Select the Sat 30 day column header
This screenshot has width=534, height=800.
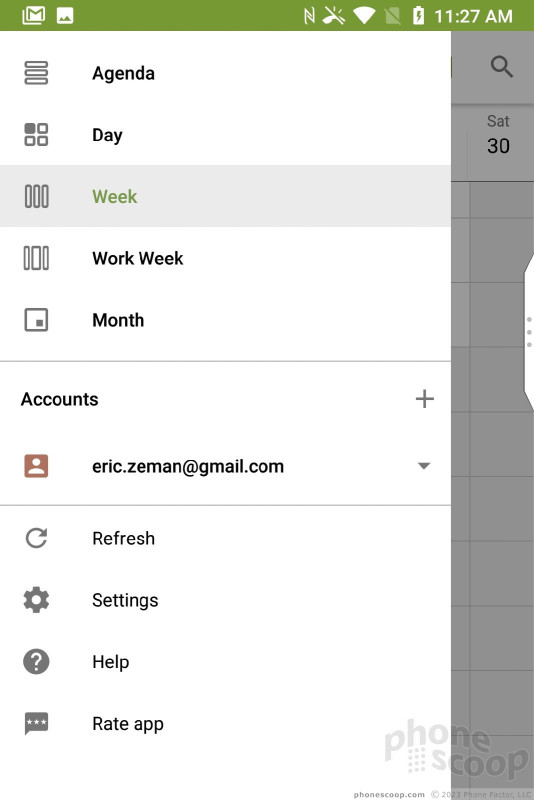(498, 135)
